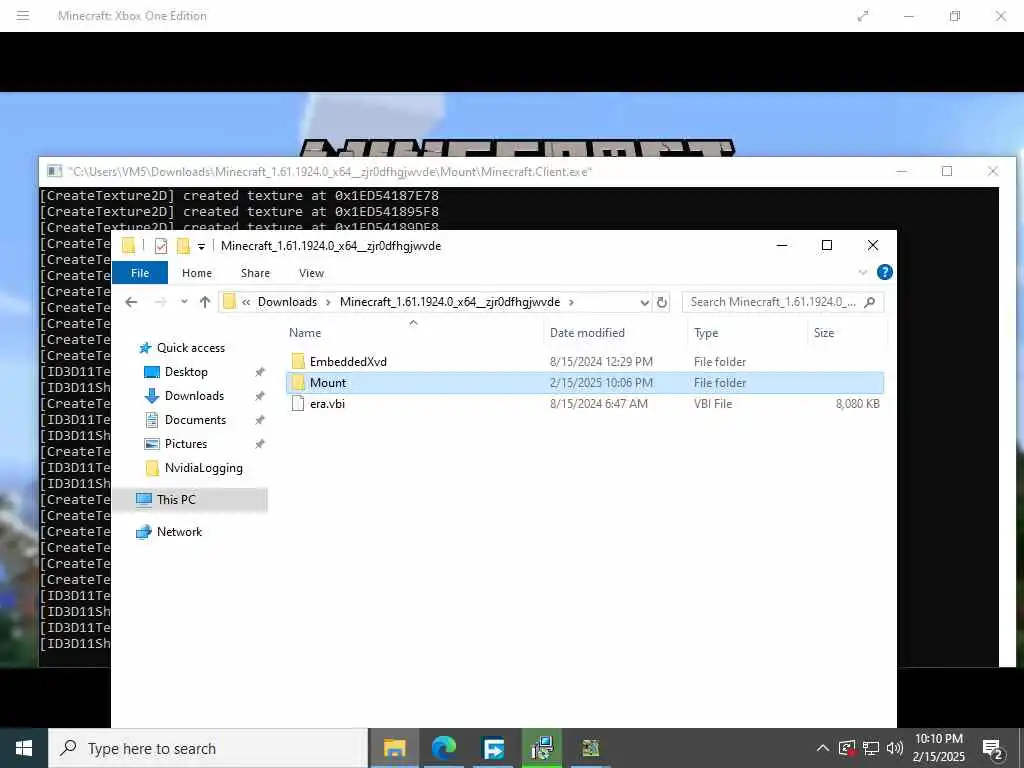Select Network in the navigation pane
This screenshot has height=768, width=1024.
(x=179, y=532)
